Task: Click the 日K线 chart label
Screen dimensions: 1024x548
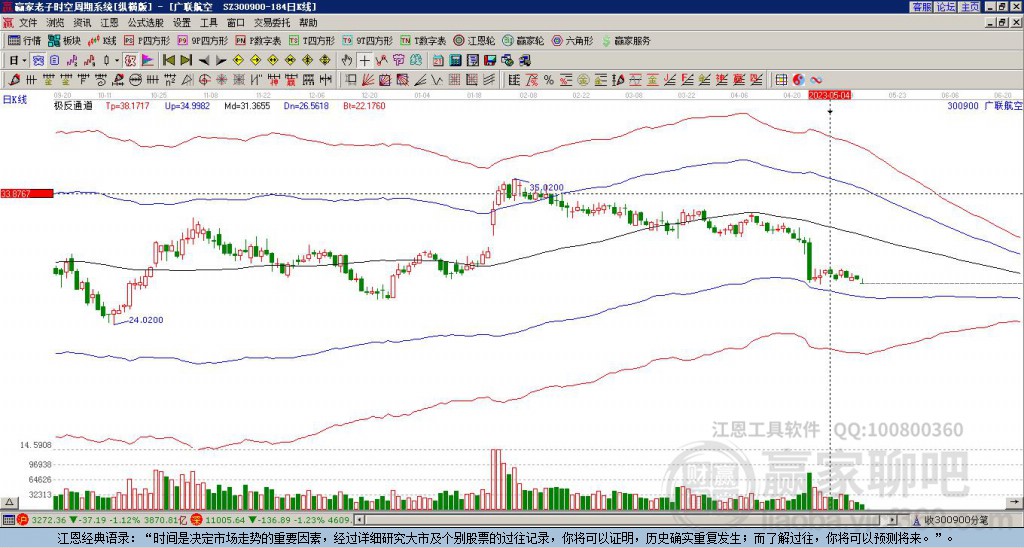Action: [15, 99]
